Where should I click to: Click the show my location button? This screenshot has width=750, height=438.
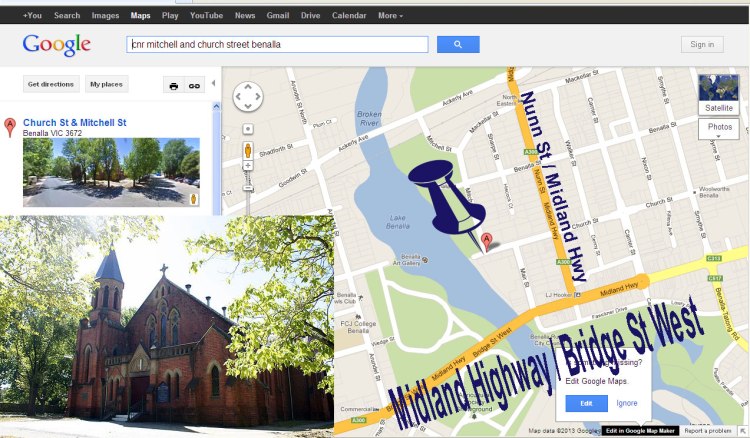tap(248, 129)
